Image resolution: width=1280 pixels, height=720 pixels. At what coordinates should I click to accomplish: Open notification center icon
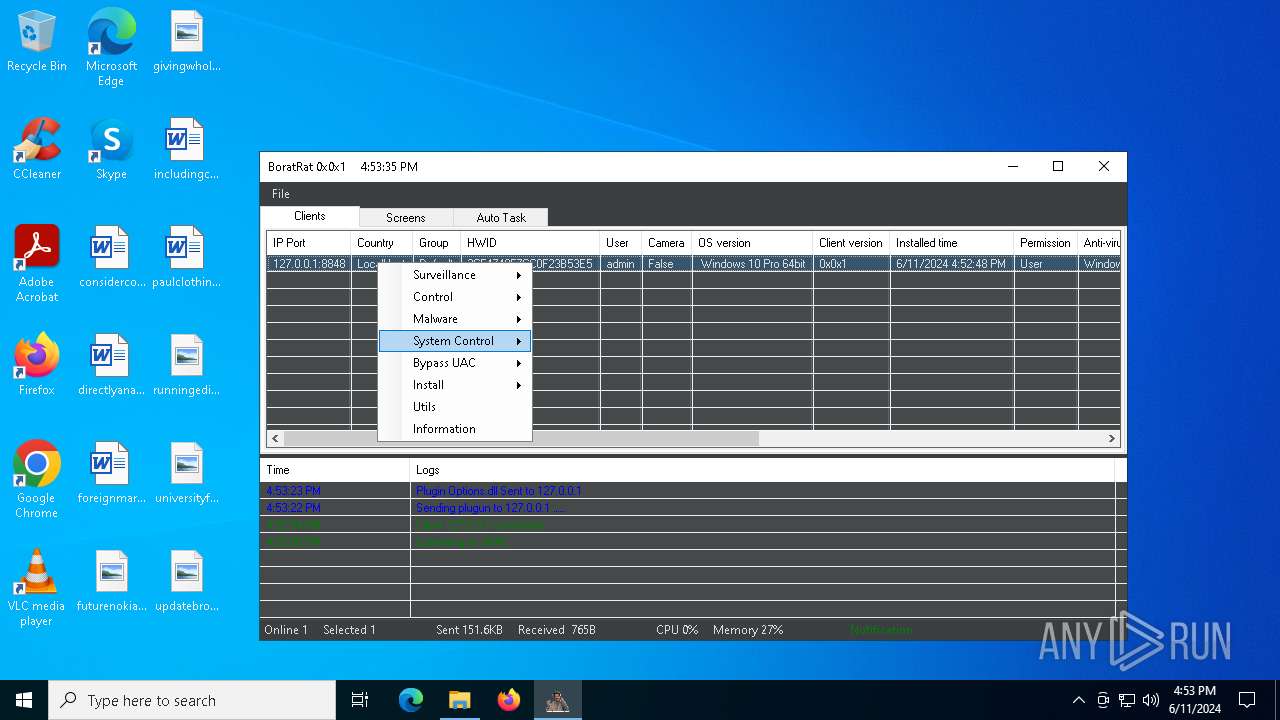click(x=1247, y=700)
